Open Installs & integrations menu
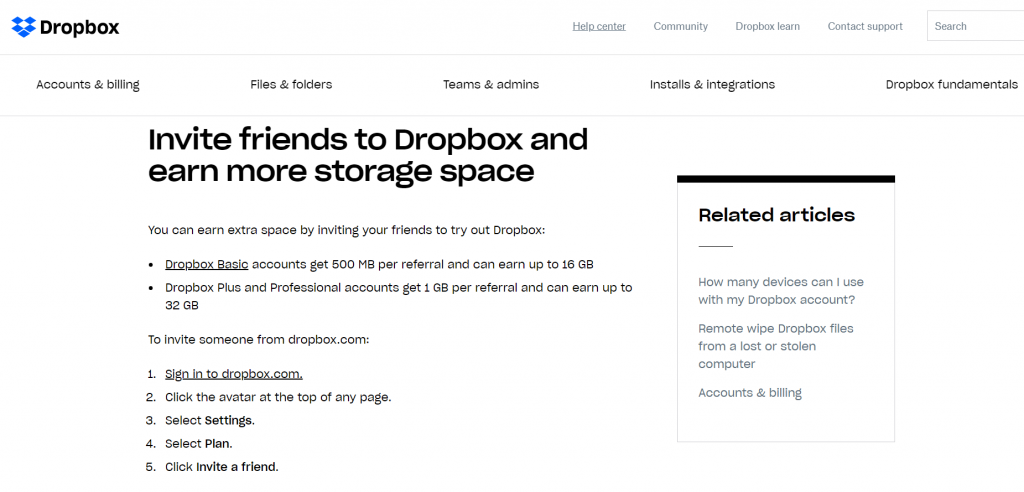 712,84
